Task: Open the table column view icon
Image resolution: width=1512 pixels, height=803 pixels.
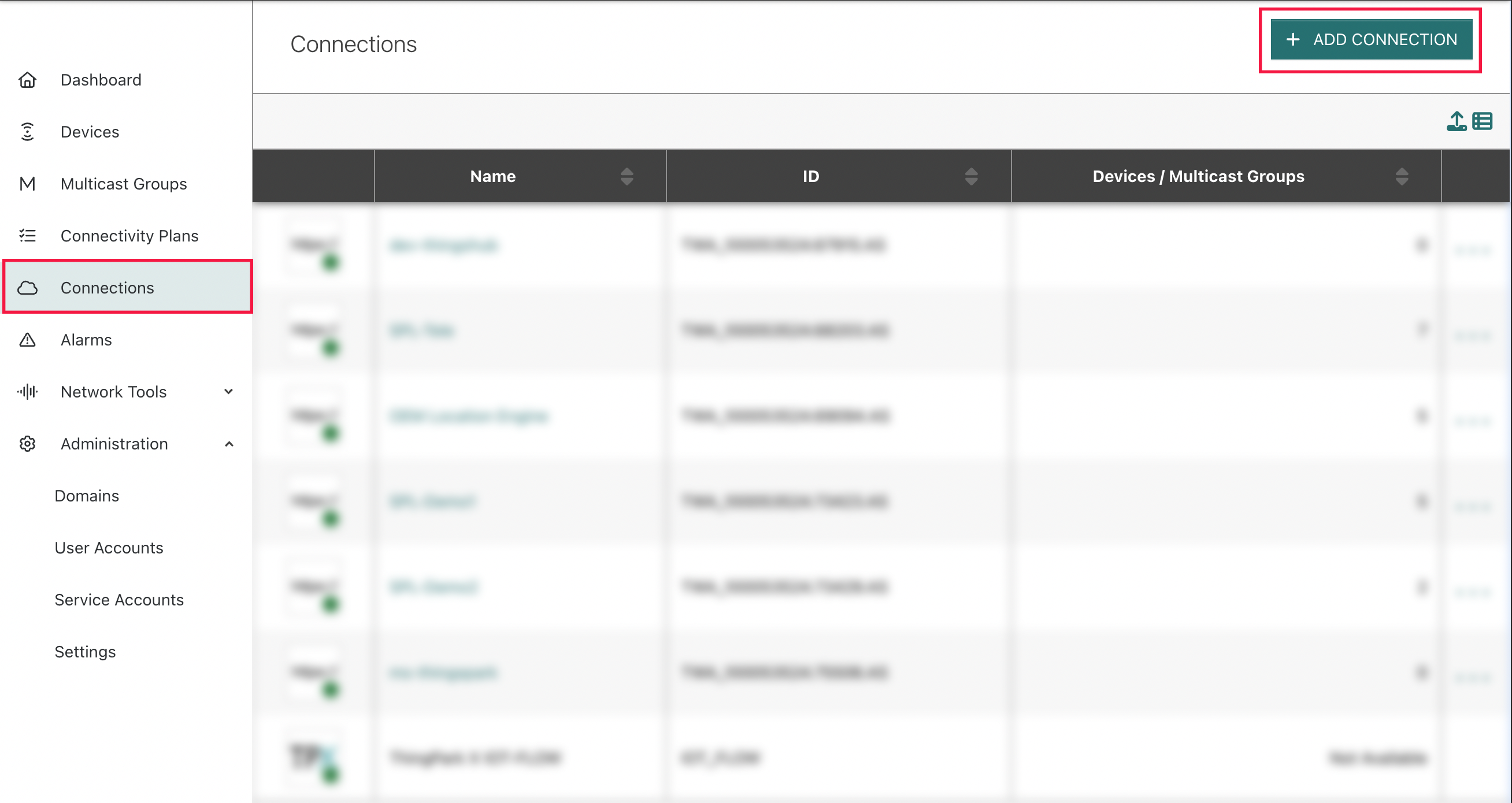Action: [x=1482, y=121]
